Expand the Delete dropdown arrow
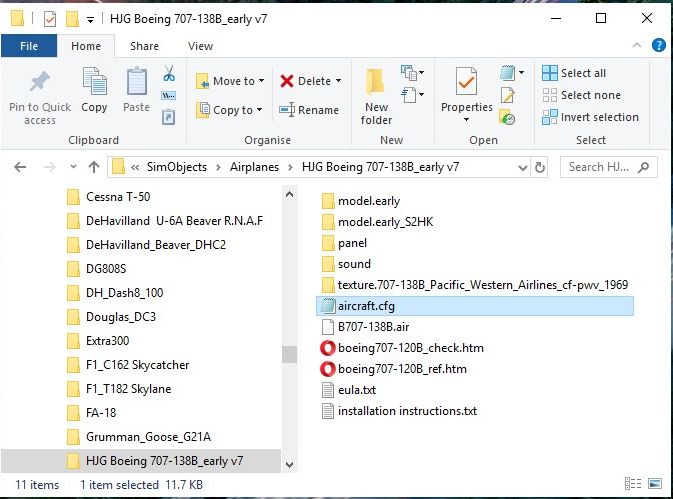Image resolution: width=673 pixels, height=499 pixels. 339,81
